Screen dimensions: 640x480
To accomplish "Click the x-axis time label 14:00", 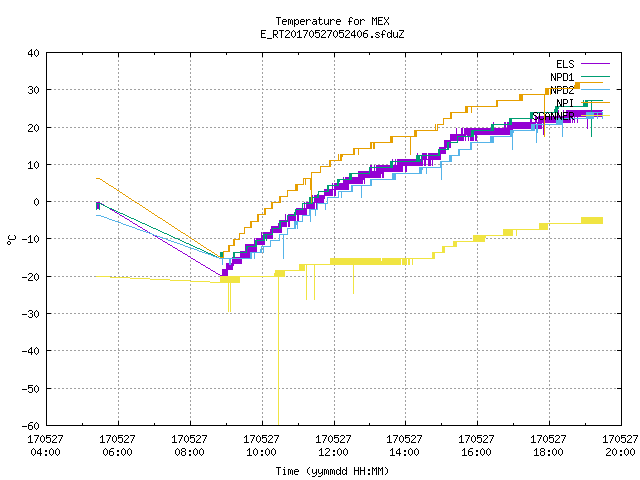I will point(404,452).
